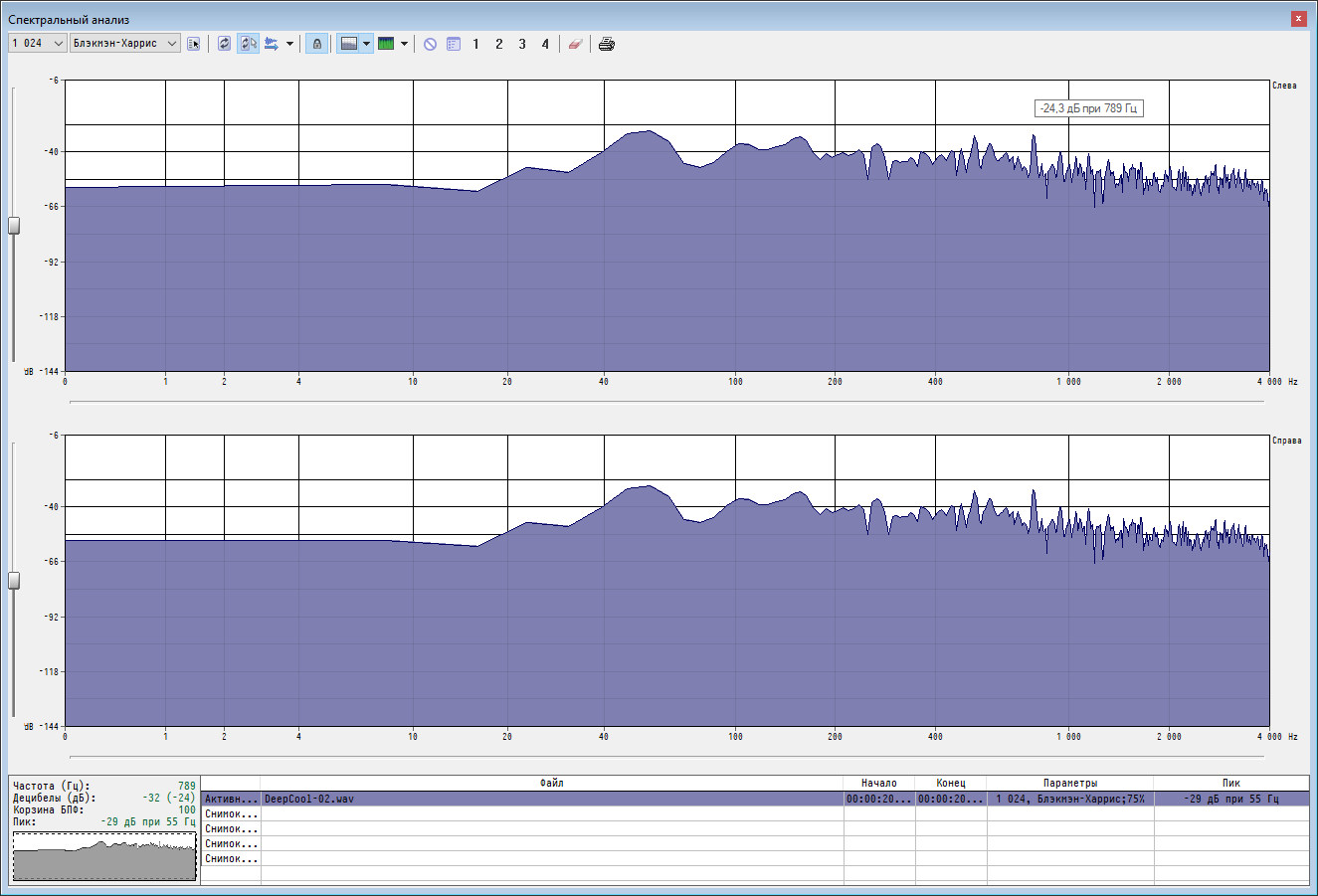Expand the arrow beside the normal display icon

[367, 44]
